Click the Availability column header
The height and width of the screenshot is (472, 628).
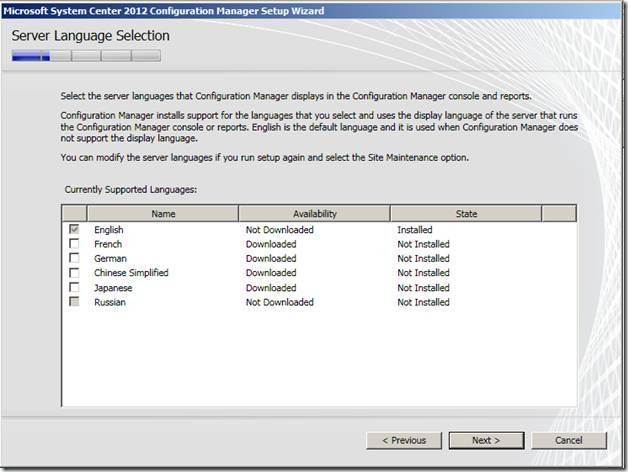click(x=314, y=214)
